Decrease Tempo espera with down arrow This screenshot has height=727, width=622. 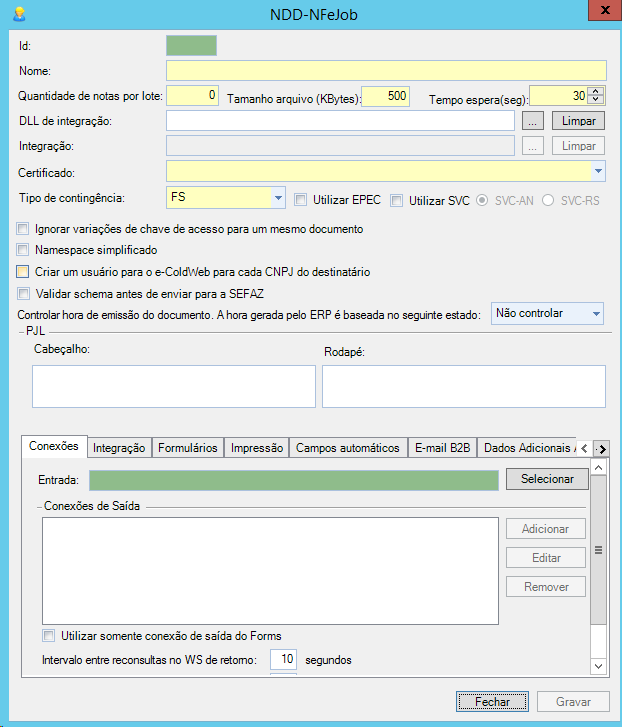596,100
